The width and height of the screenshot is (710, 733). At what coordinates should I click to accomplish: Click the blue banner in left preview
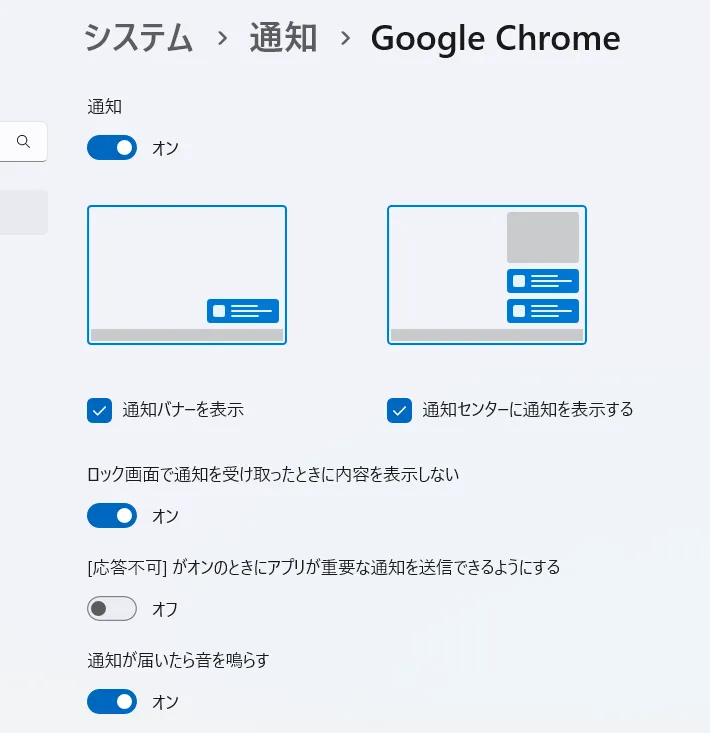click(x=243, y=311)
